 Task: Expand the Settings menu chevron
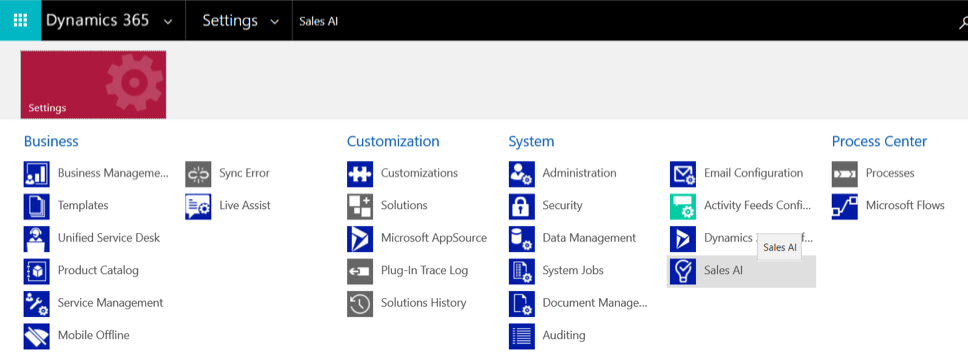click(x=275, y=22)
